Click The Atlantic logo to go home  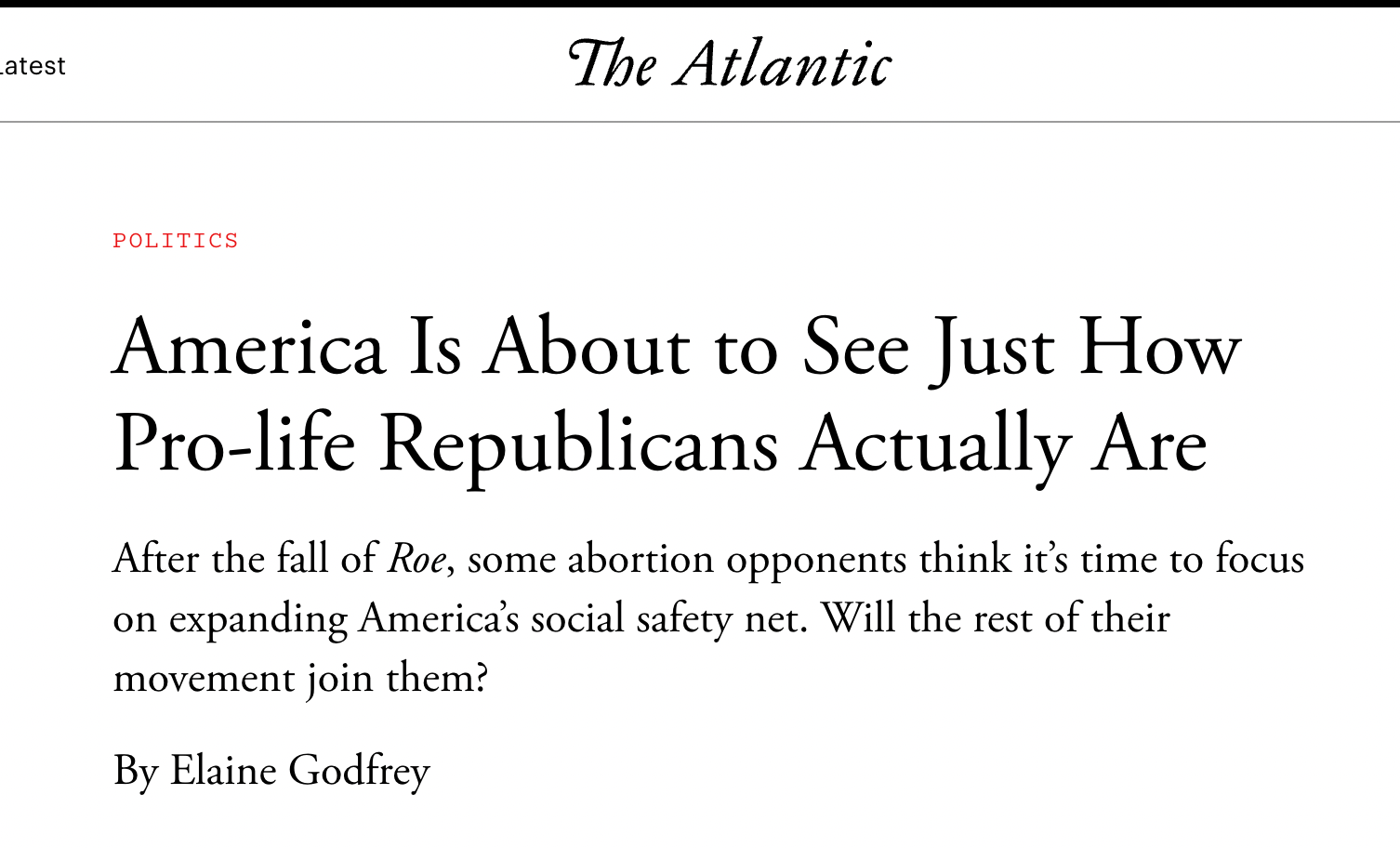point(730,64)
